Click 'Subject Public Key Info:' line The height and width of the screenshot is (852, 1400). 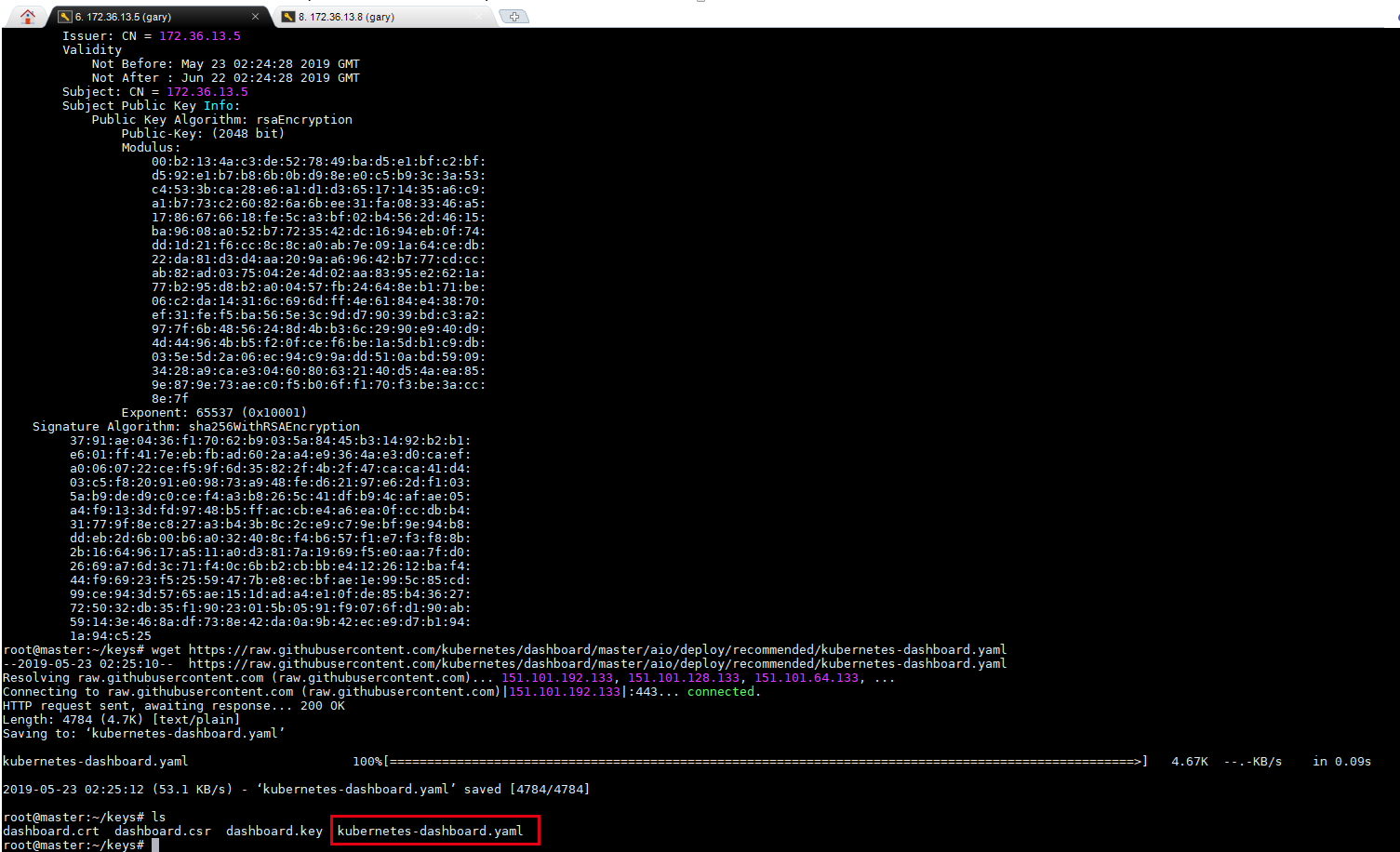pyautogui.click(x=152, y=105)
